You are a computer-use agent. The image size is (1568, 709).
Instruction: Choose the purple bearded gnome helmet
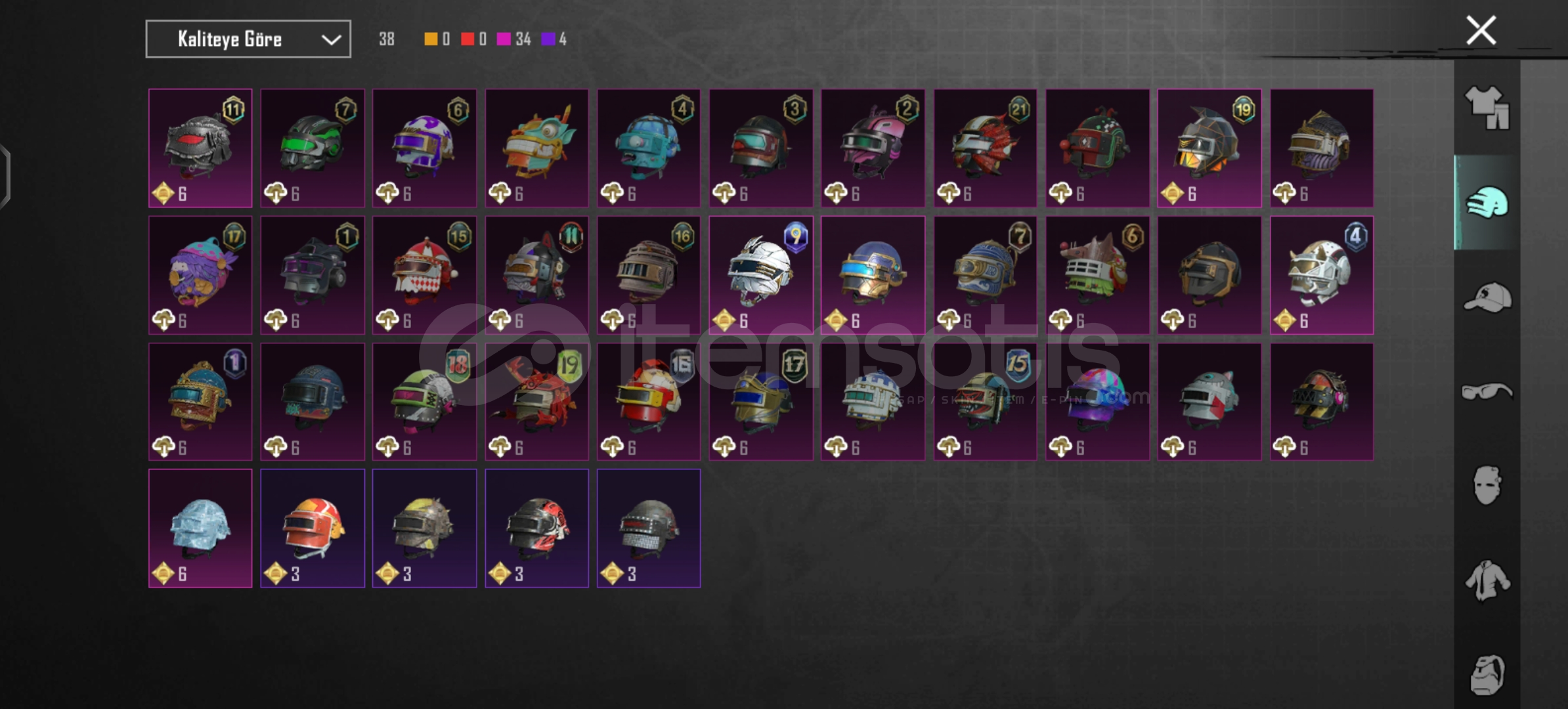pos(200,275)
